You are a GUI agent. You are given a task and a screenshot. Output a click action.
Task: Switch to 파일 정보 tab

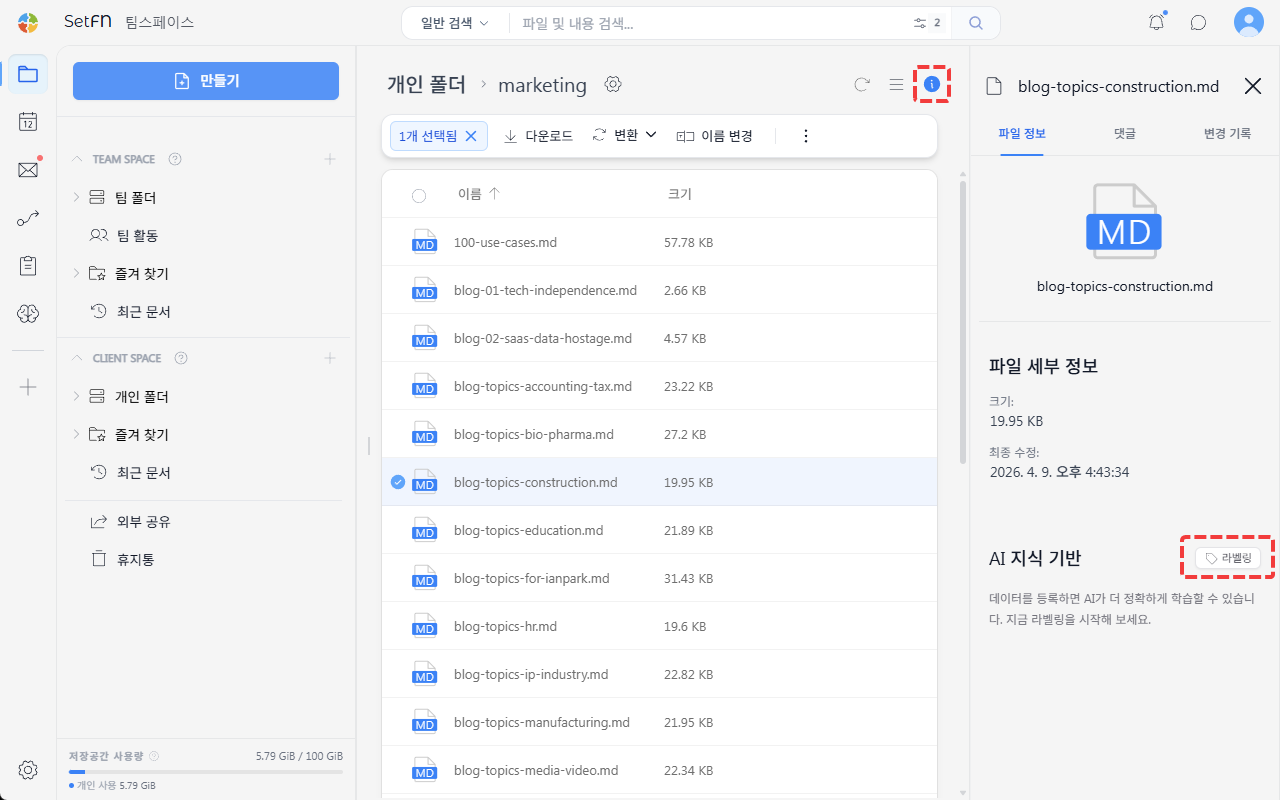tap(1022, 133)
